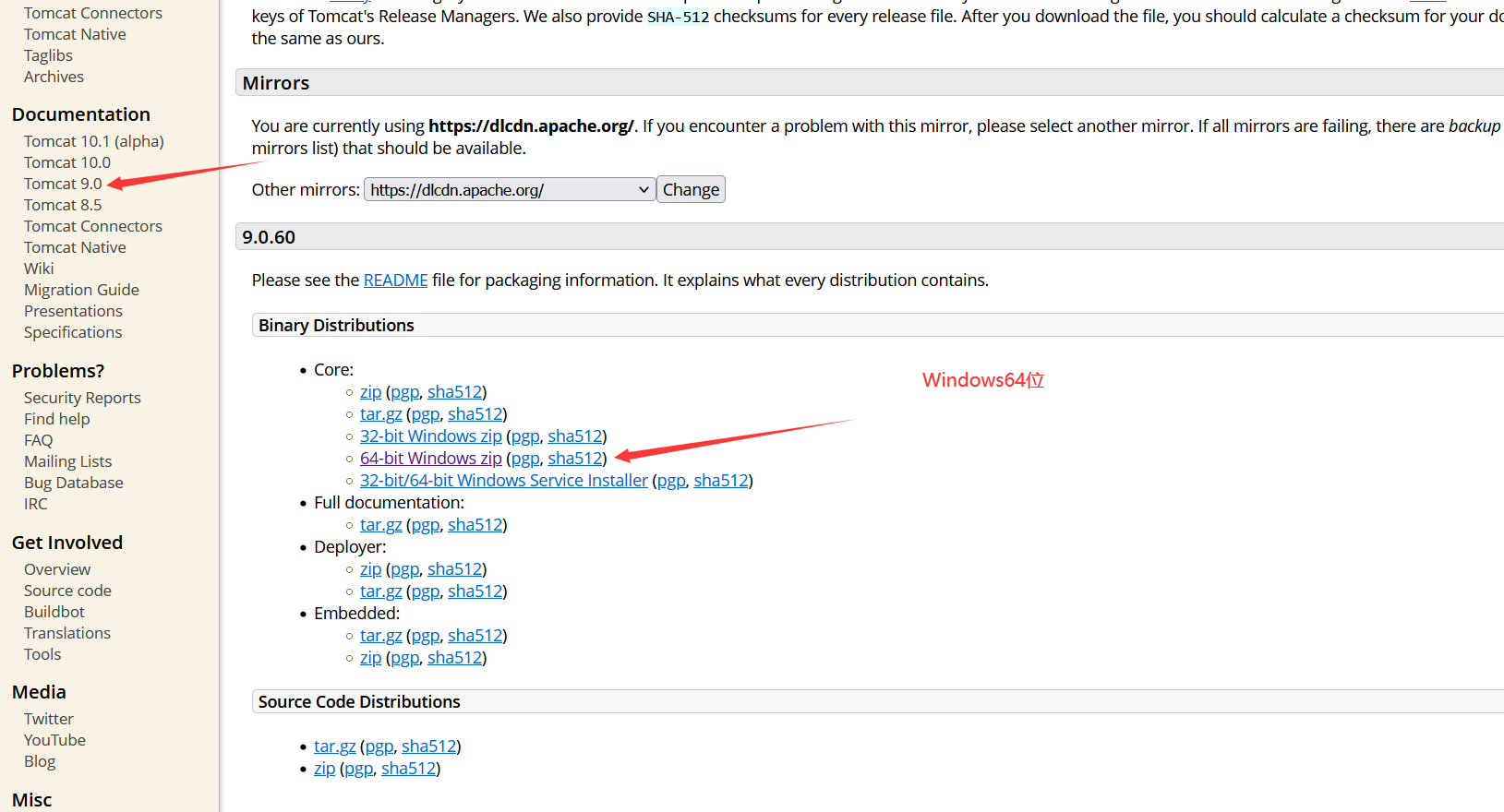Open the IRC page
1504x812 pixels.
point(36,504)
